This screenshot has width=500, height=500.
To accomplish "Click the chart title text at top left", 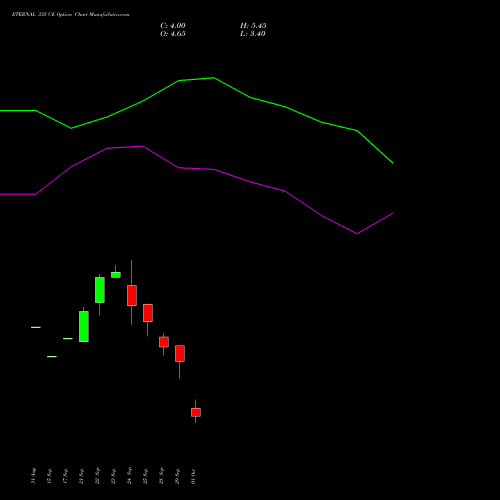I will 70,14.
